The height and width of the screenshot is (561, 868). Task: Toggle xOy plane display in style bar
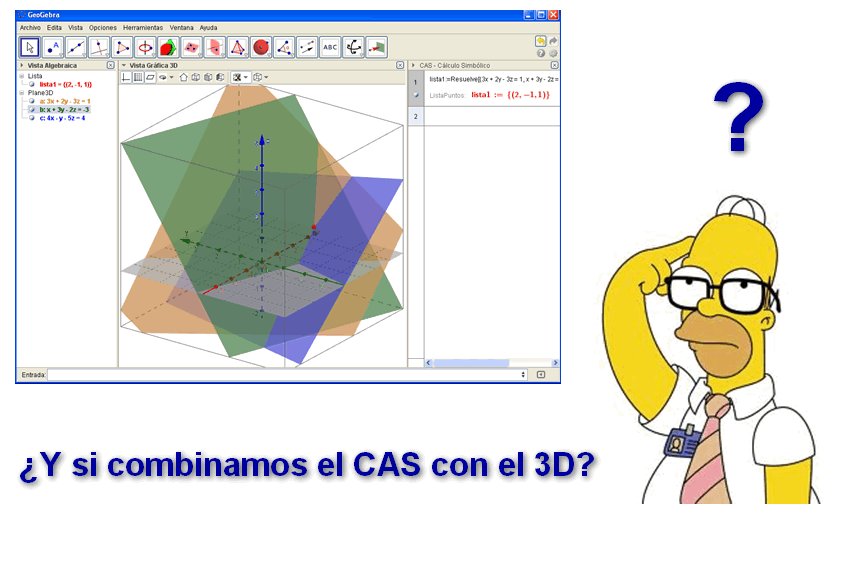pyautogui.click(x=151, y=78)
